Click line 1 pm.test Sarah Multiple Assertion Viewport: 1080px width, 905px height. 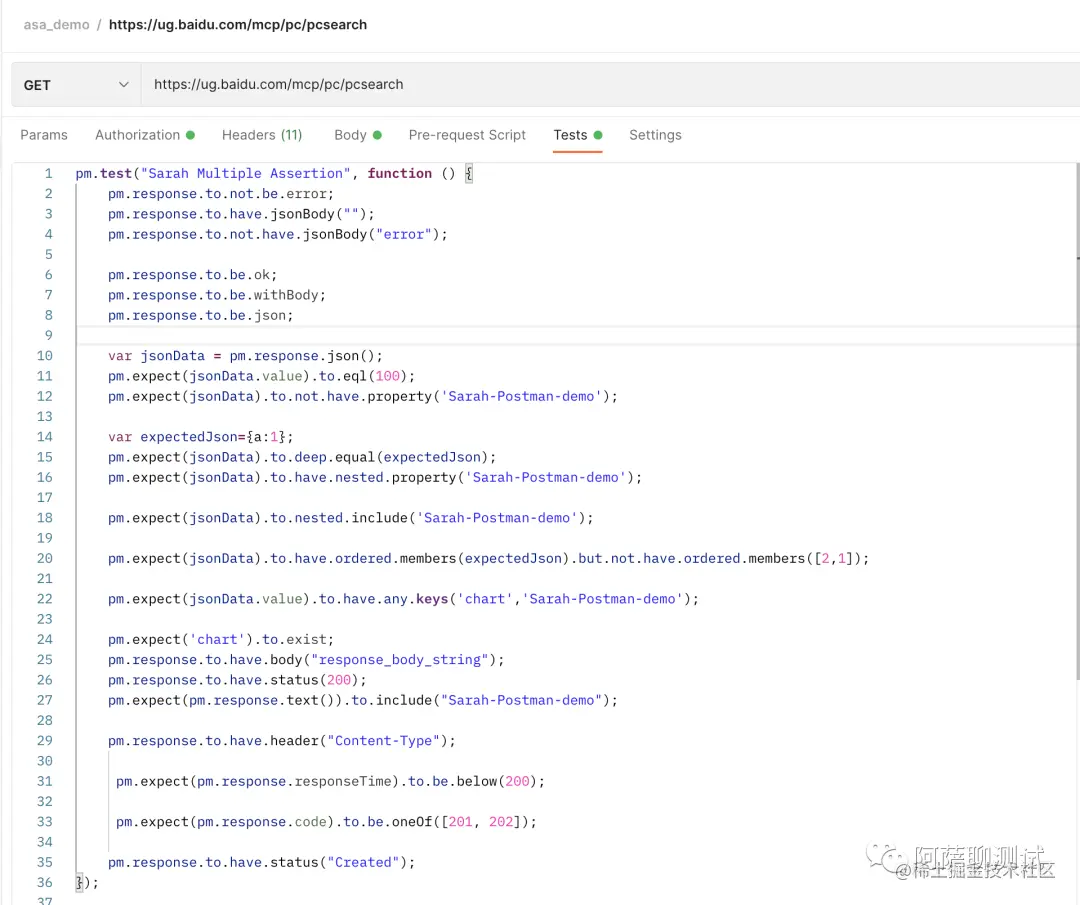click(274, 174)
